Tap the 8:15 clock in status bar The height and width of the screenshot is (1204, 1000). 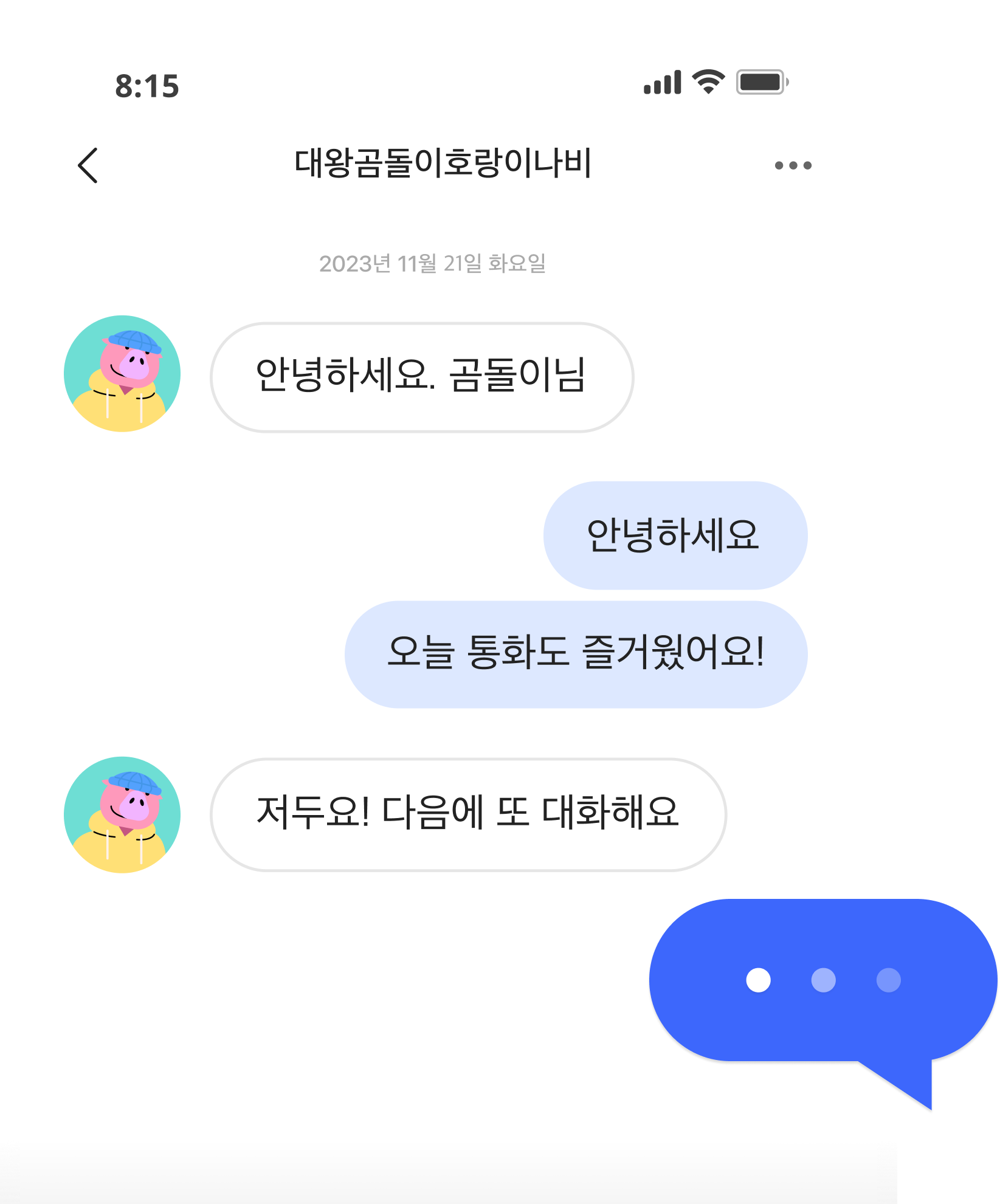click(x=147, y=86)
